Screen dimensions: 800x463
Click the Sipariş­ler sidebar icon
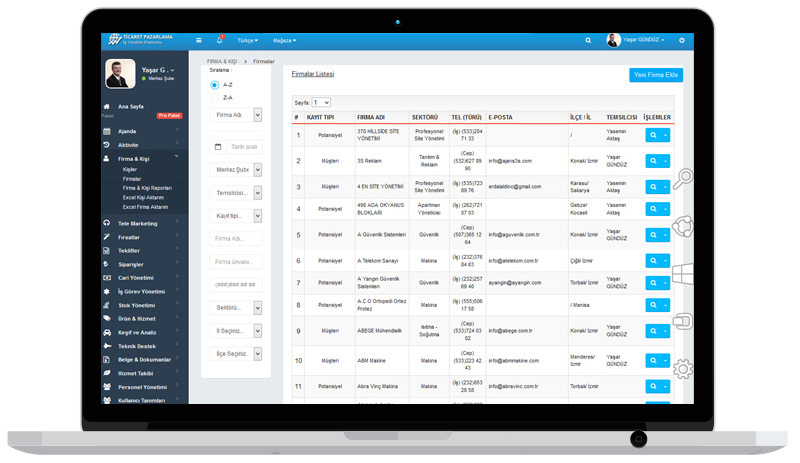(x=107, y=264)
